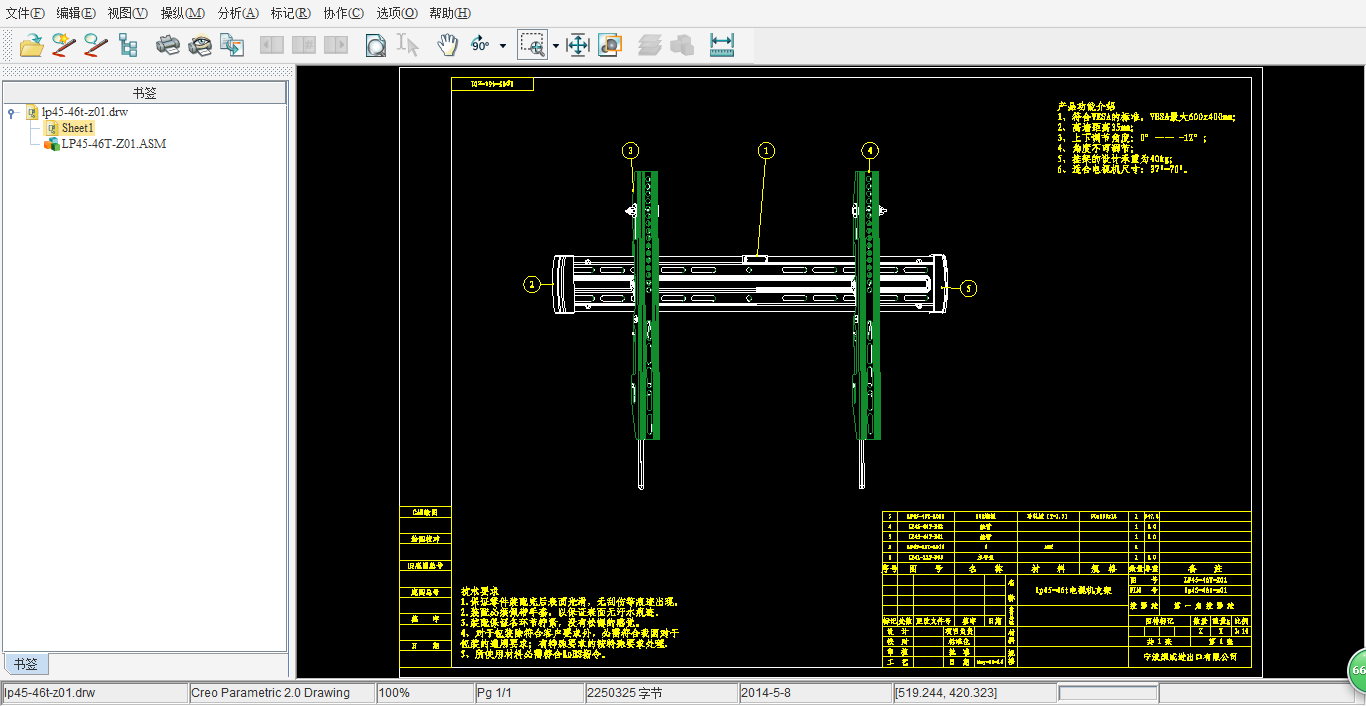Select Sheet1 in the bookmark tree
This screenshot has height=706, width=1366.
77,128
